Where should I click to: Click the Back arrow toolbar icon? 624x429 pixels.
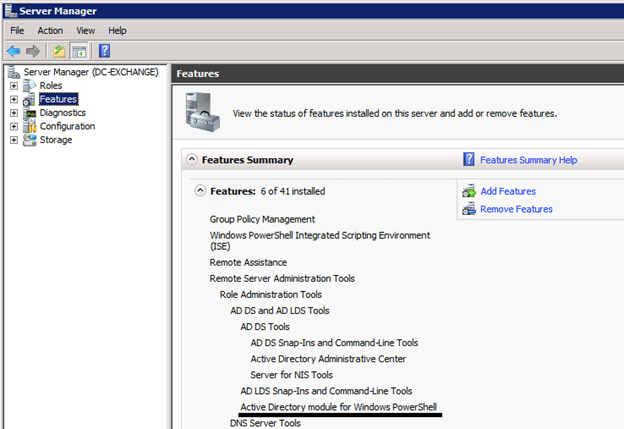coord(14,51)
